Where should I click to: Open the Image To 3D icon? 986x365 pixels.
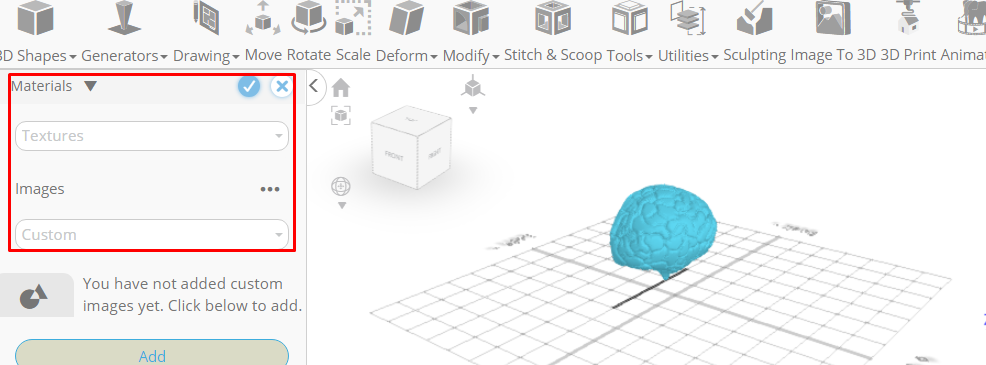point(833,18)
